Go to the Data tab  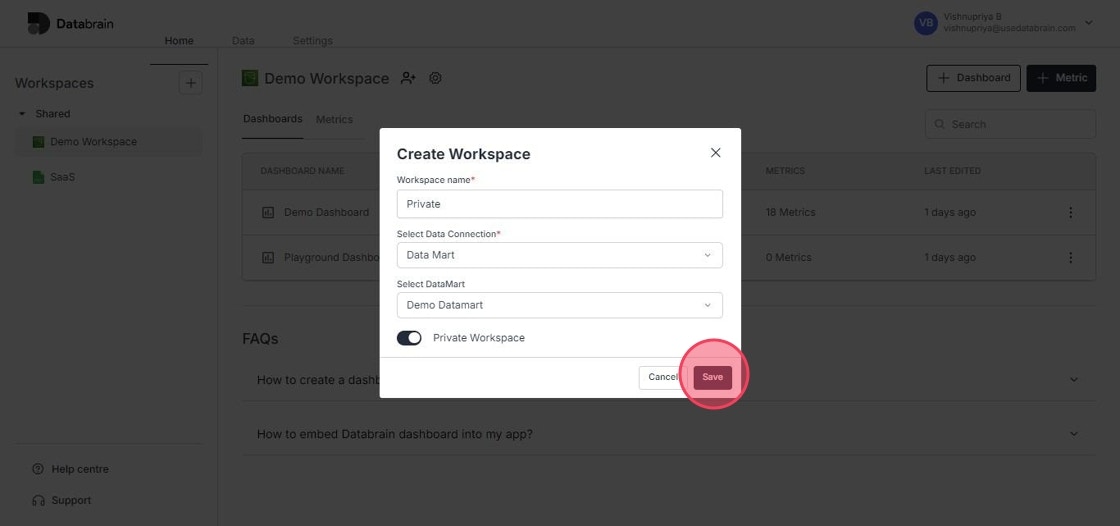(243, 41)
